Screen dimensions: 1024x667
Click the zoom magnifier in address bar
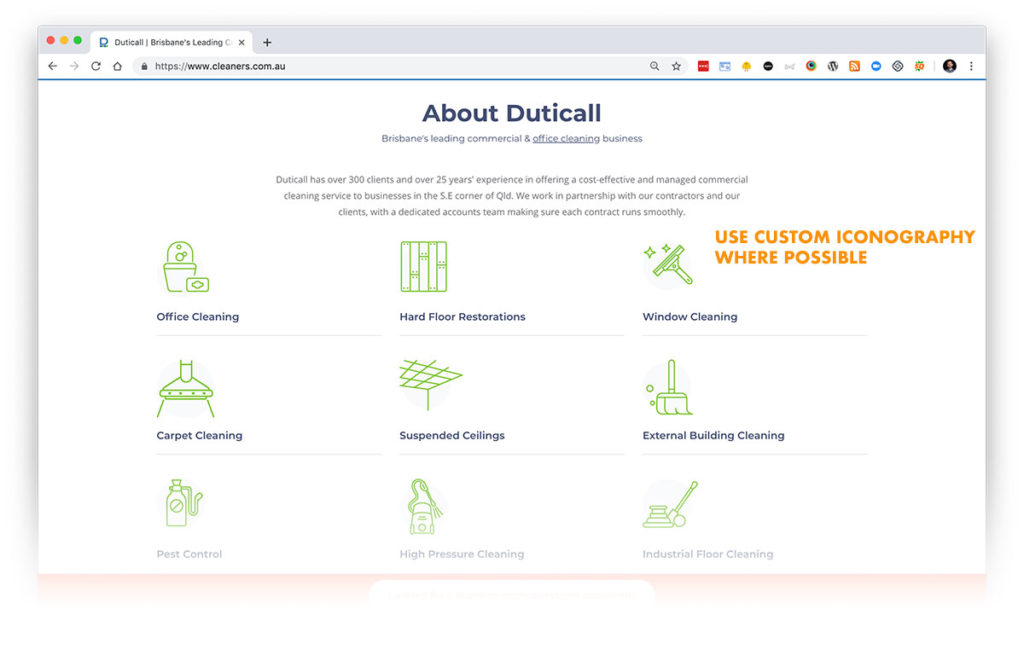[654, 66]
